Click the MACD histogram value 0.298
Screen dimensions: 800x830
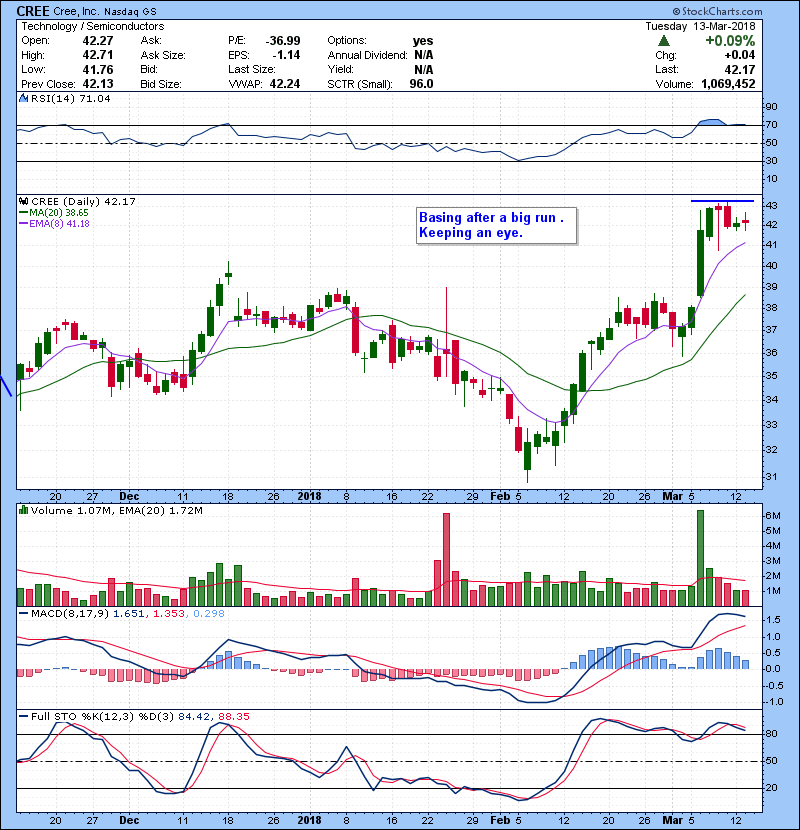coord(209,614)
